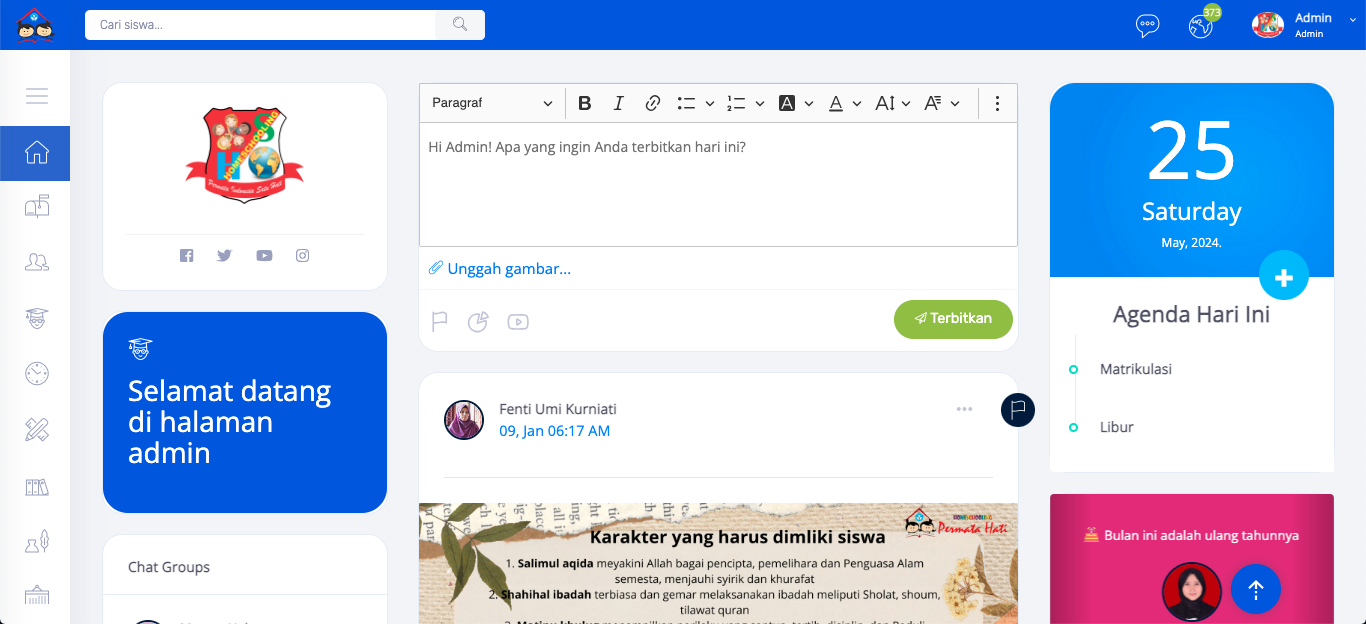Click the Facebook icon under school logo

pyautogui.click(x=186, y=256)
